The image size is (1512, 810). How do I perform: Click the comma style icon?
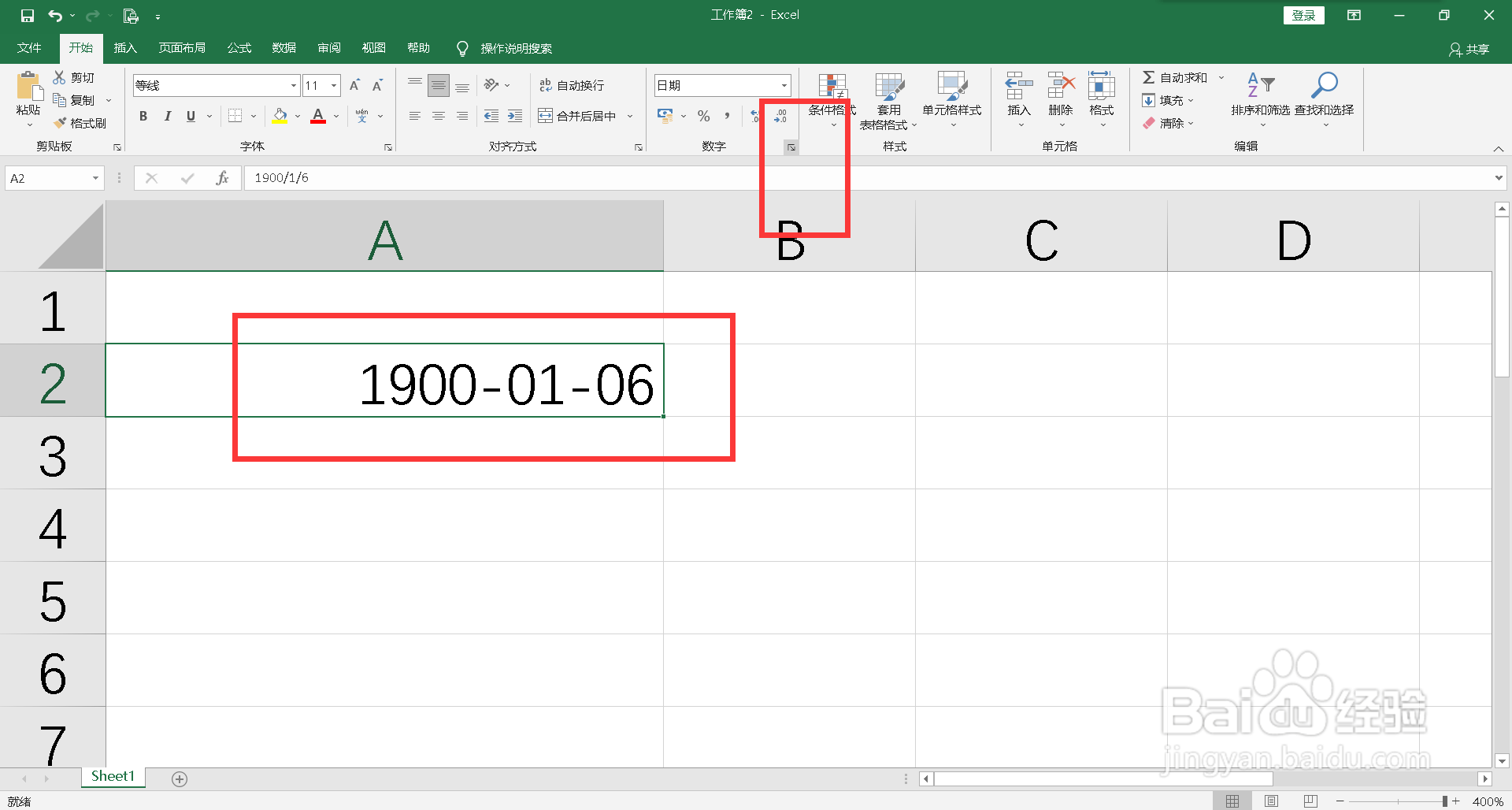point(727,116)
